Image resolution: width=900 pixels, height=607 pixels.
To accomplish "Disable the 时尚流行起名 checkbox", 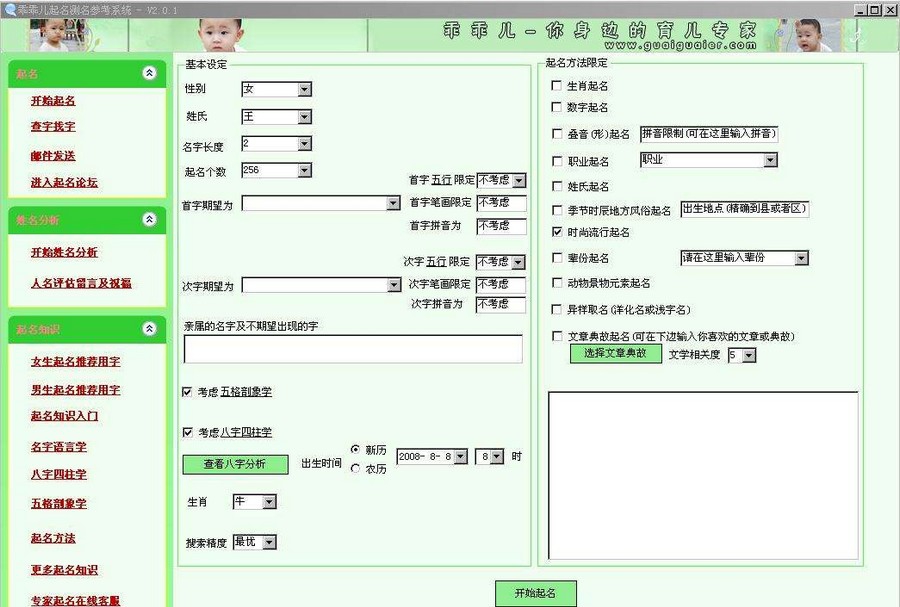I will (557, 232).
